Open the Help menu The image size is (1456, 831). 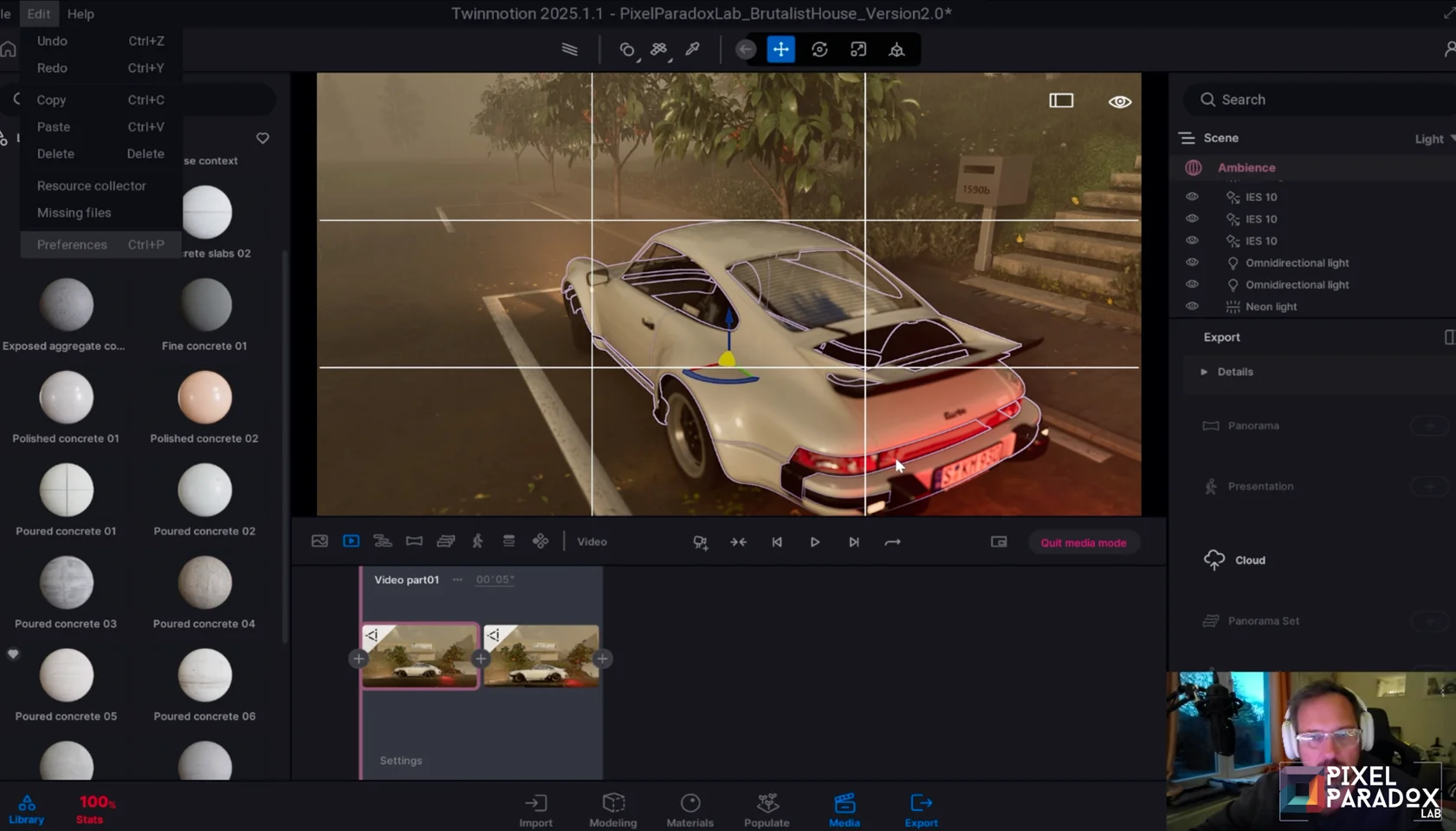(81, 14)
